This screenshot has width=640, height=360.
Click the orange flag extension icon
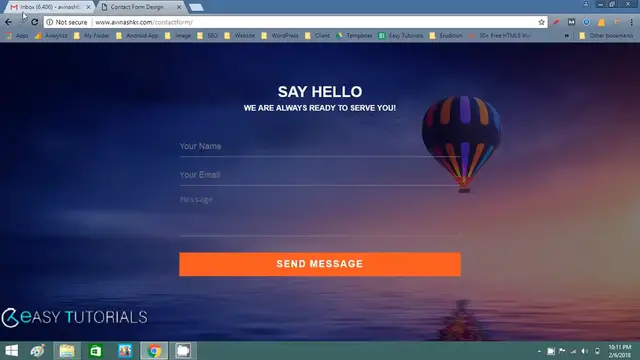(617, 22)
